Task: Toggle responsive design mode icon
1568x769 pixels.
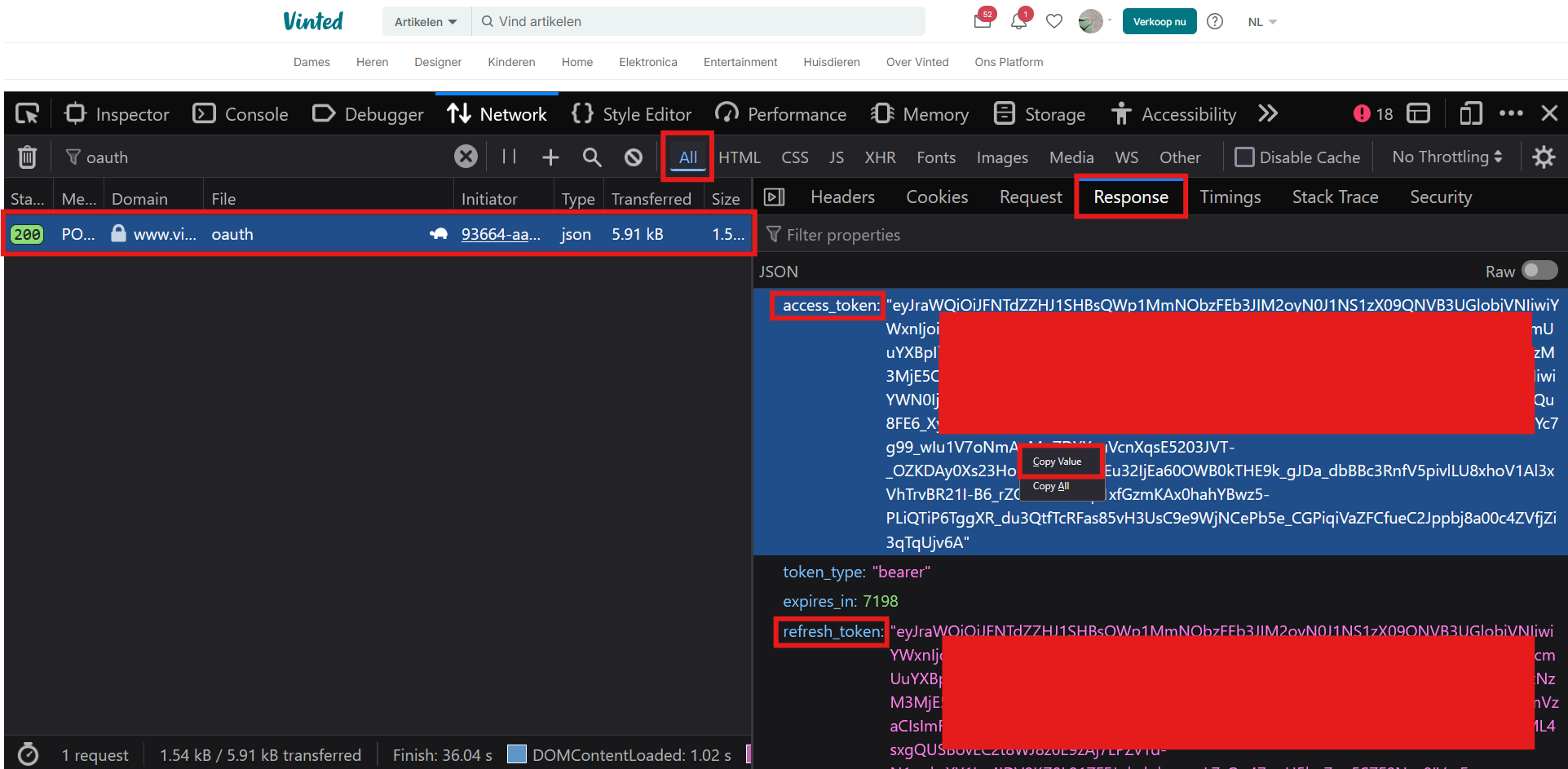Action: [x=1470, y=113]
